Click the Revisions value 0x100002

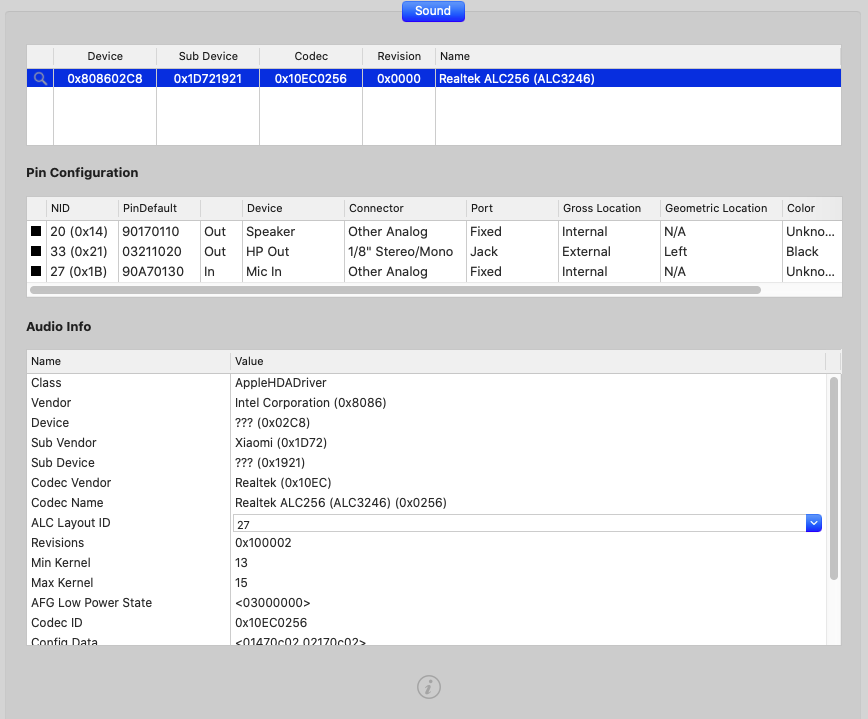[263, 542]
